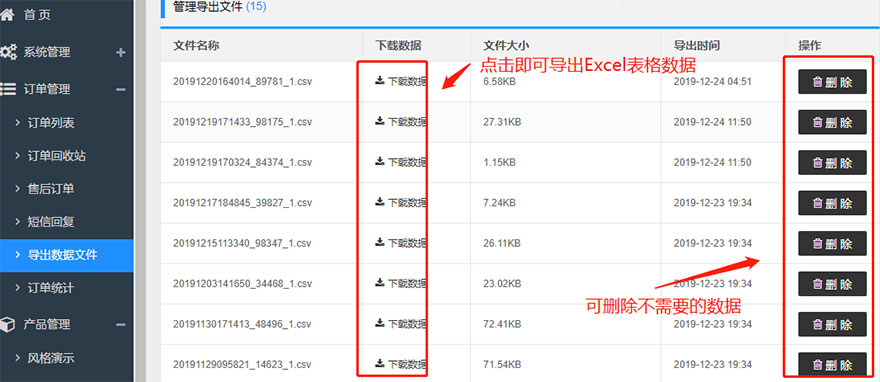Click the list icon beside 订单管理
Viewport: 880px width, 382px height.
(x=7, y=89)
